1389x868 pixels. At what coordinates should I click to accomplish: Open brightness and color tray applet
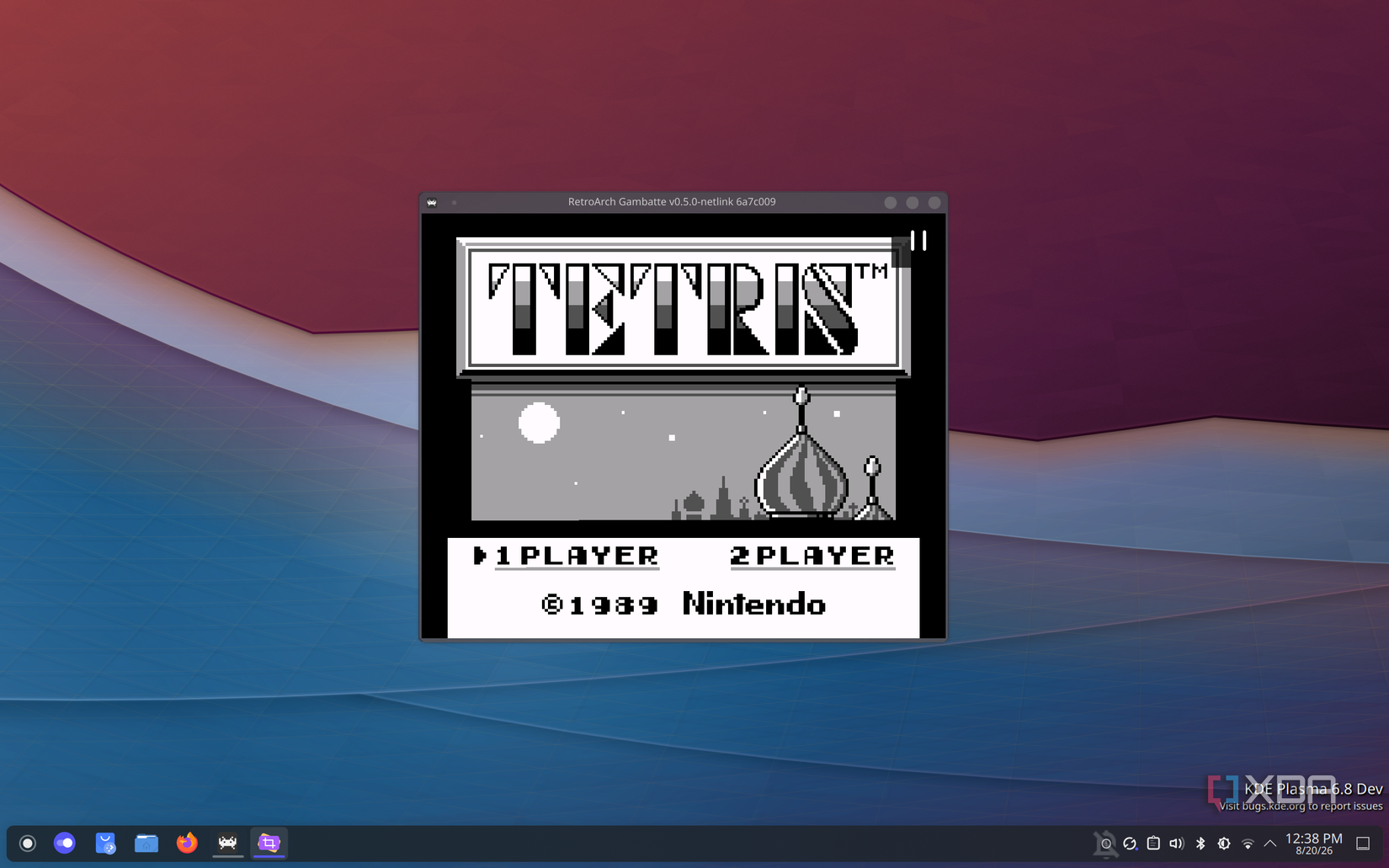click(x=1224, y=844)
